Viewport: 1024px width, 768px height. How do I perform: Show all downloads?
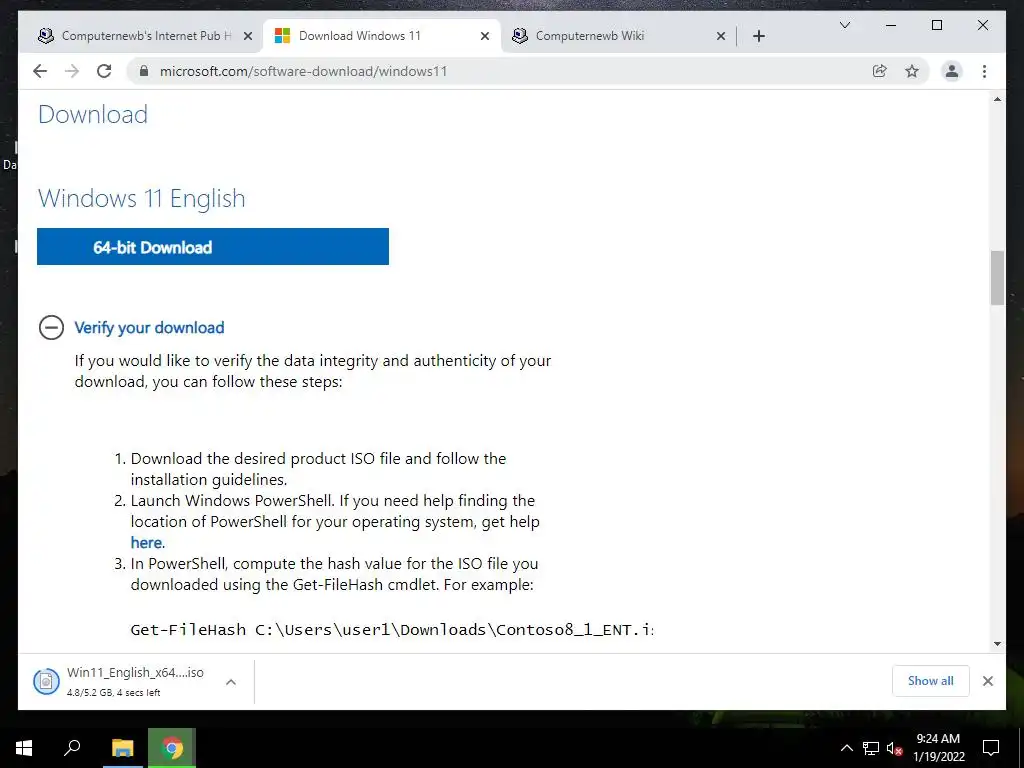(x=931, y=681)
